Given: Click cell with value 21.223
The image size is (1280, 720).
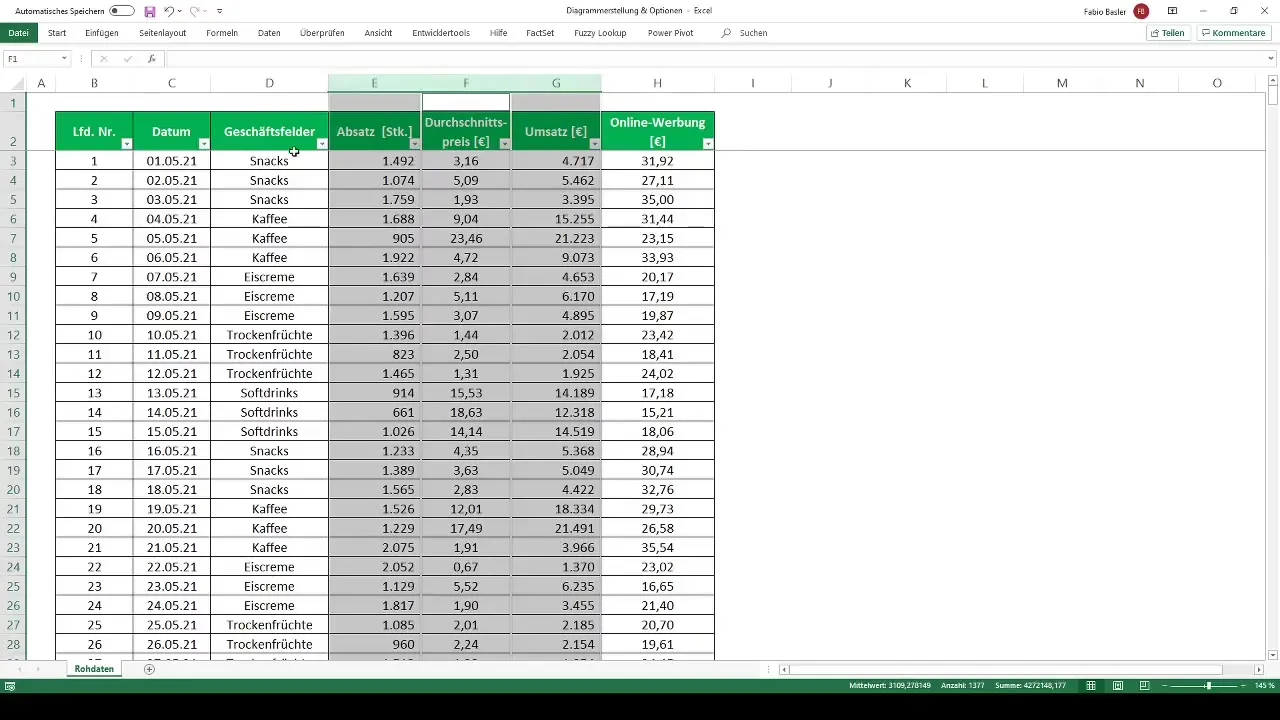Looking at the screenshot, I should tap(556, 238).
